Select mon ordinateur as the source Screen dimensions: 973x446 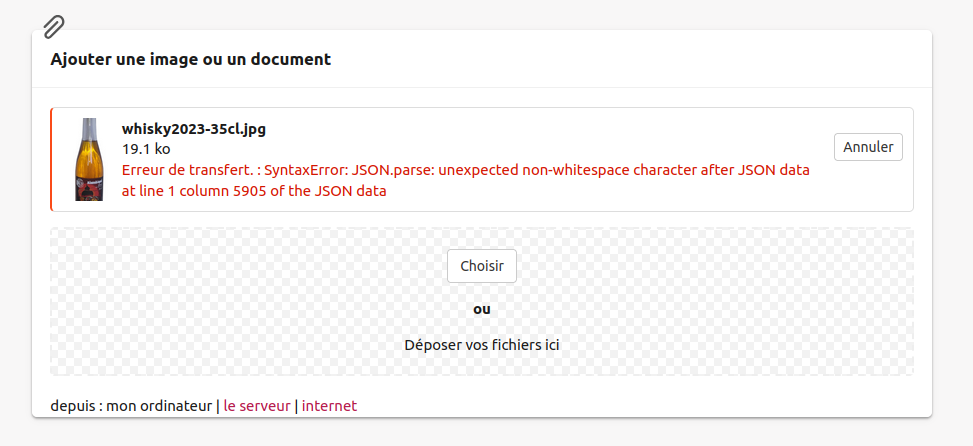tap(159, 406)
